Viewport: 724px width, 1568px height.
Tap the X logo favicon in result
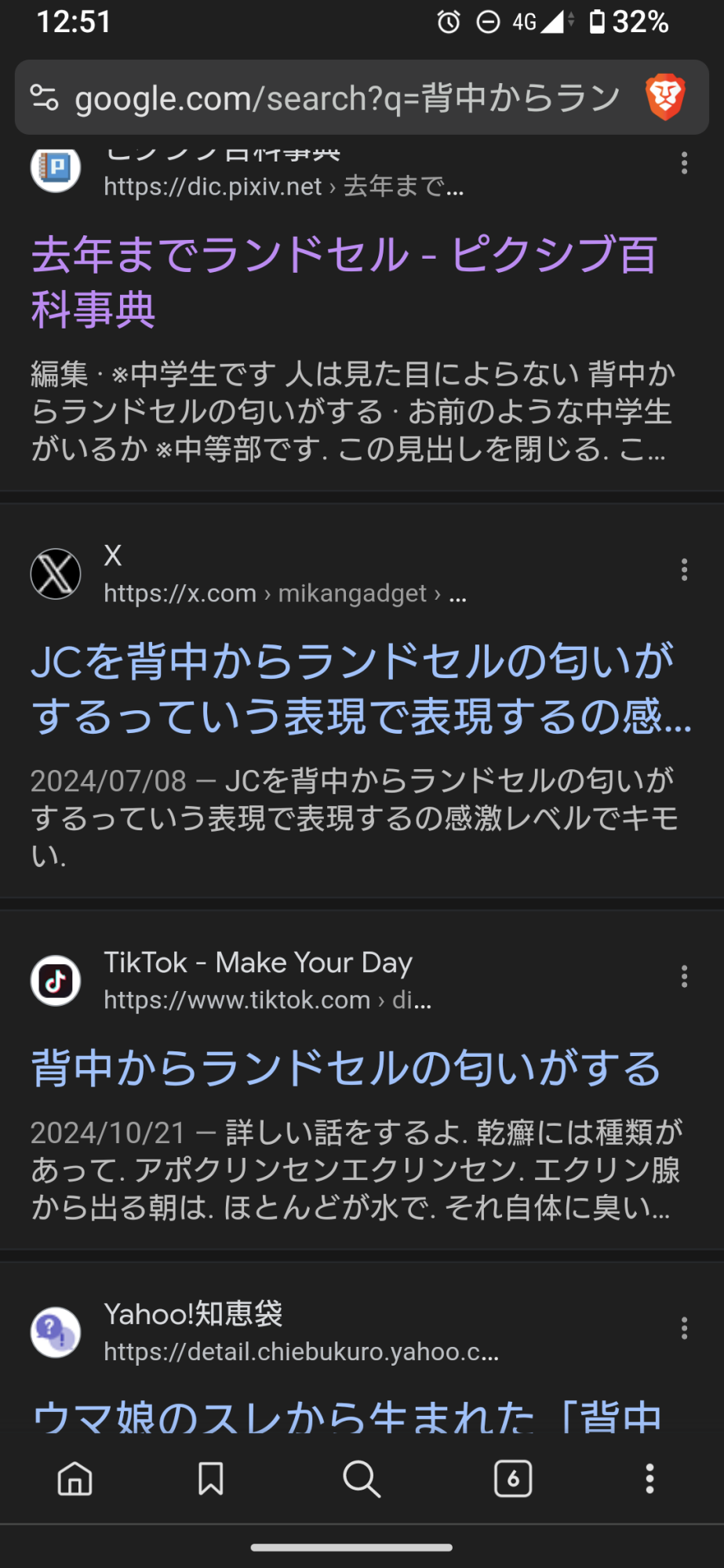click(x=56, y=574)
